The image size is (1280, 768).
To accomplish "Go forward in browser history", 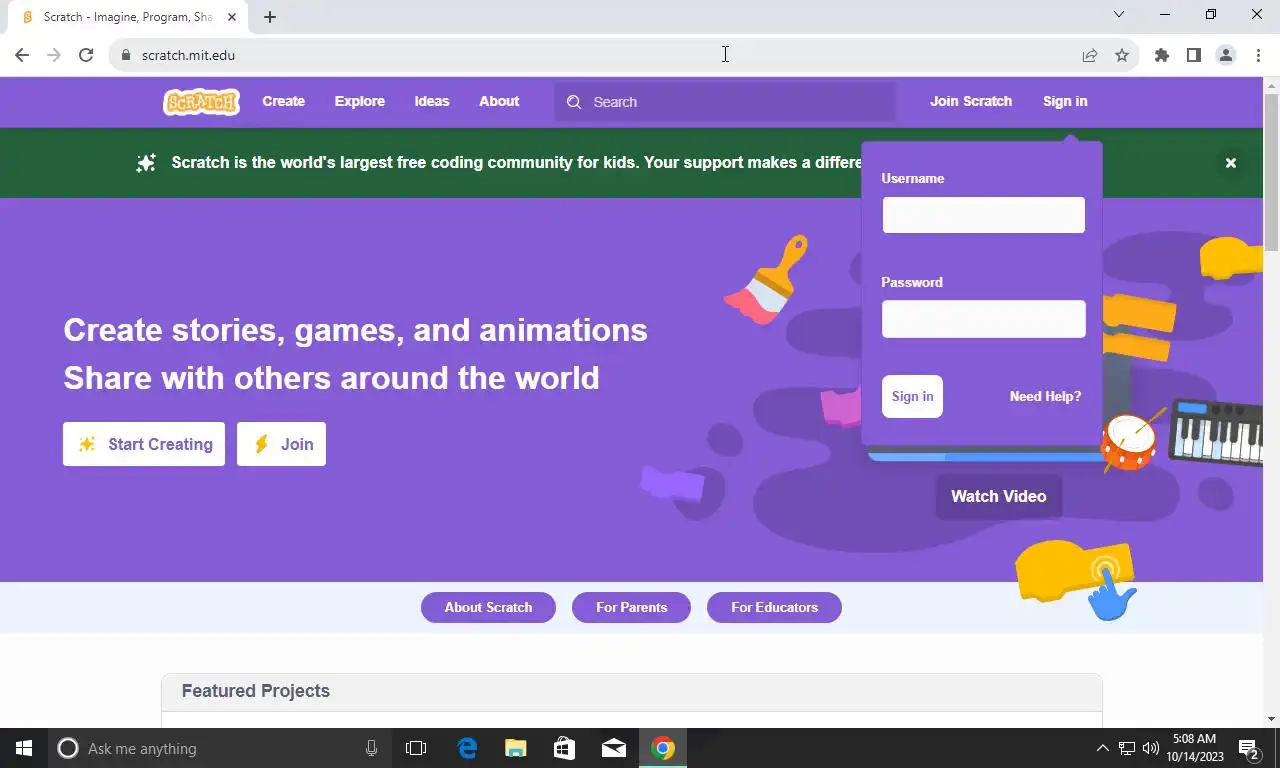I will pyautogui.click(x=54, y=55).
